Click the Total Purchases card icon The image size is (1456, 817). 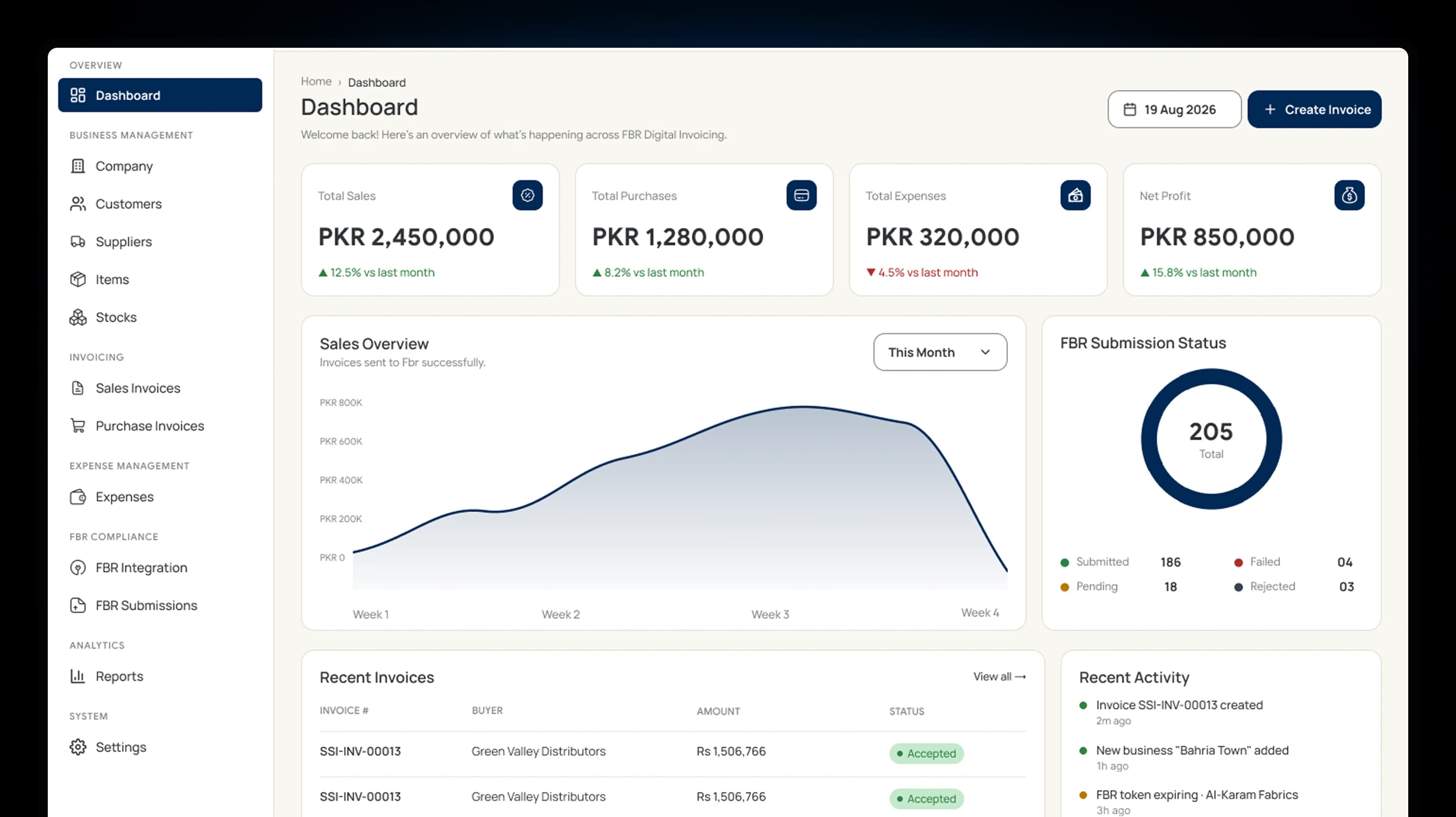[802, 195]
